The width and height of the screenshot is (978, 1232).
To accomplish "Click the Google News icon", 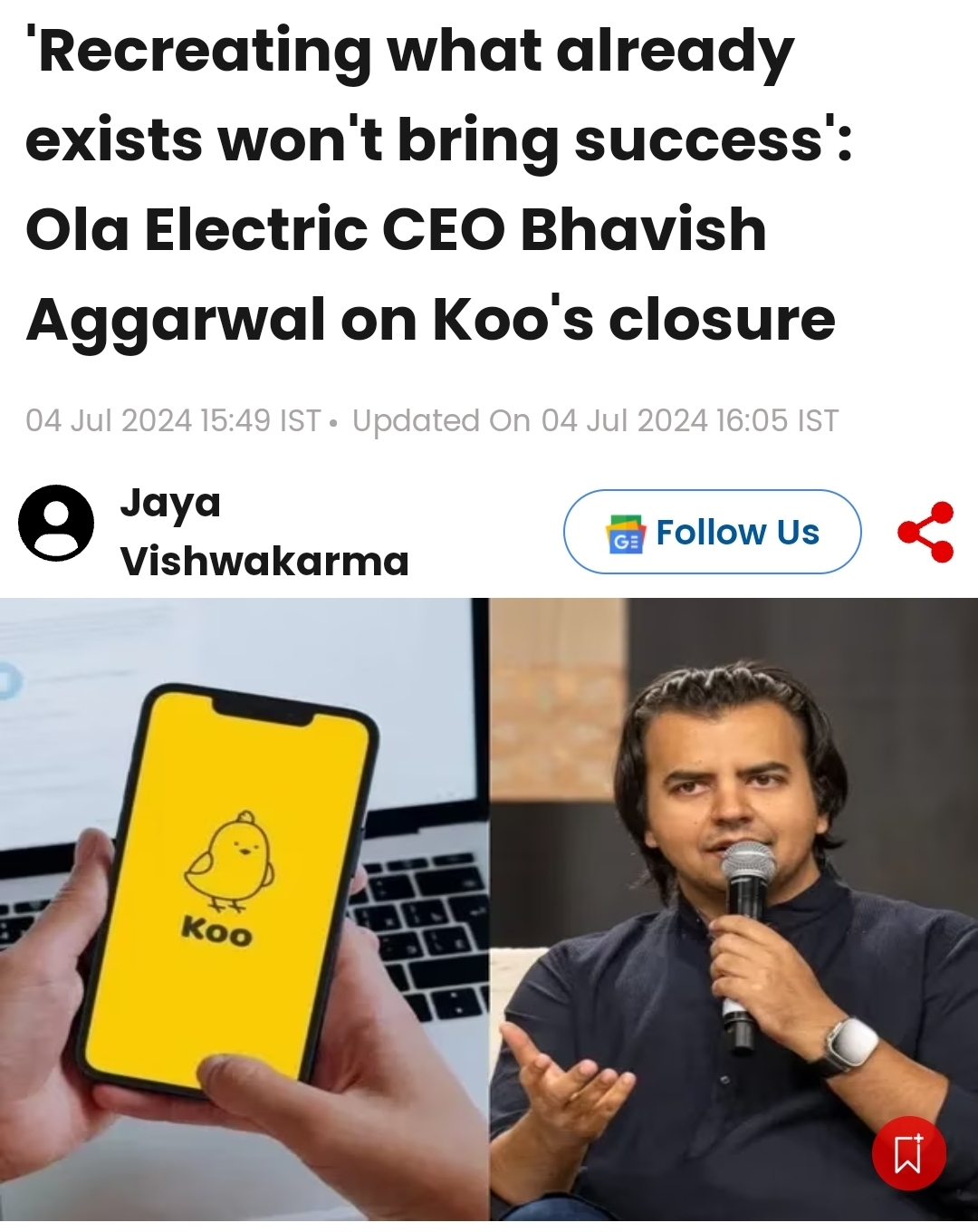I will pyautogui.click(x=626, y=533).
